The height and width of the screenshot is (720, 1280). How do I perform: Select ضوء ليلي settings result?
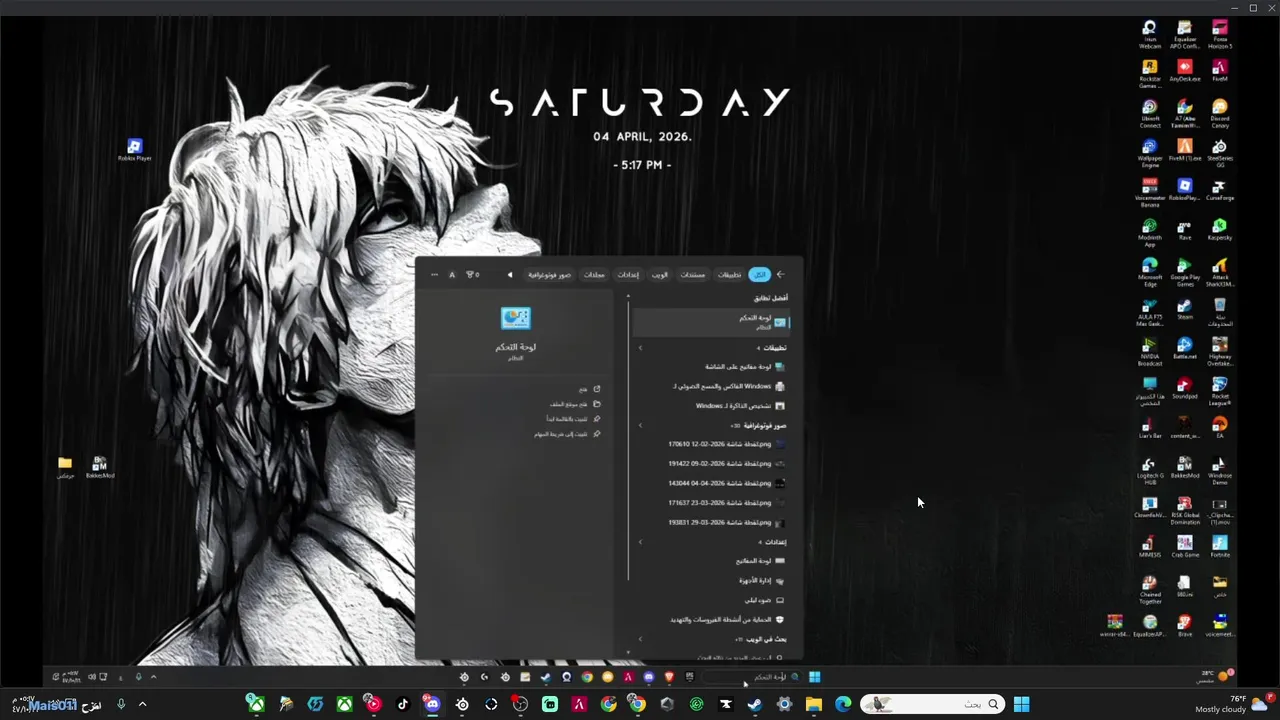pos(711,600)
